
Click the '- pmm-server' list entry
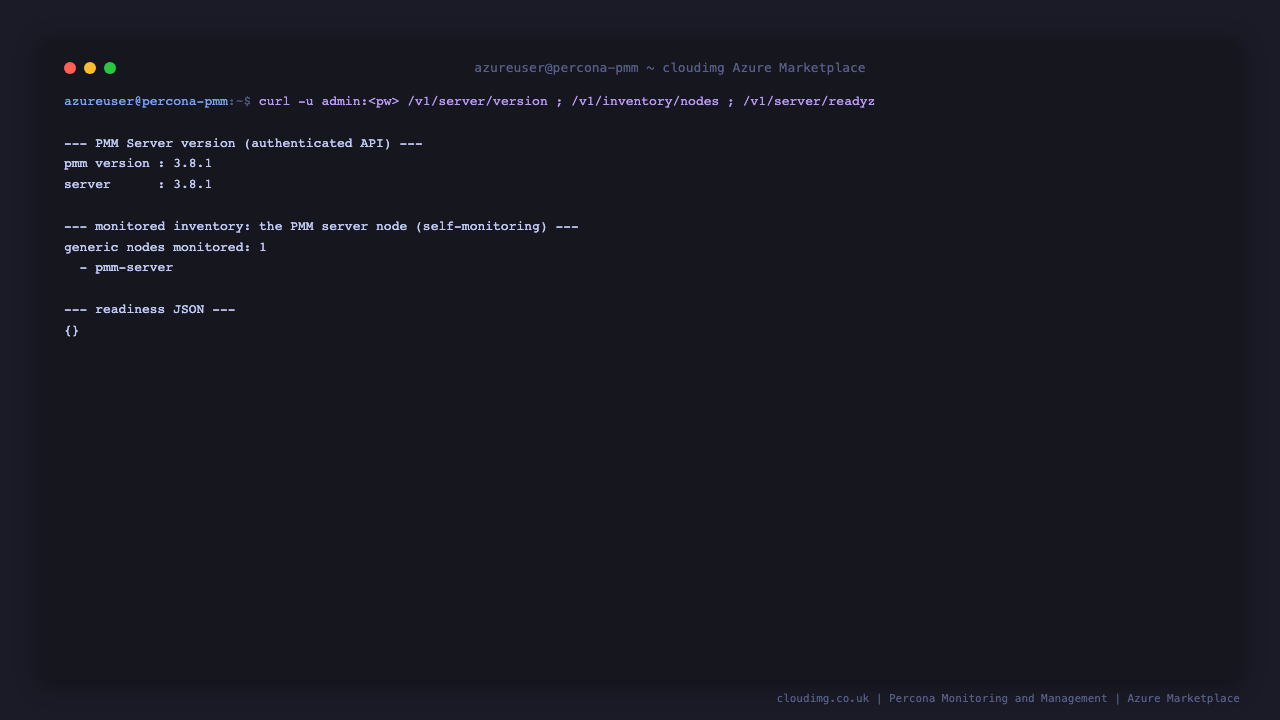click(126, 267)
